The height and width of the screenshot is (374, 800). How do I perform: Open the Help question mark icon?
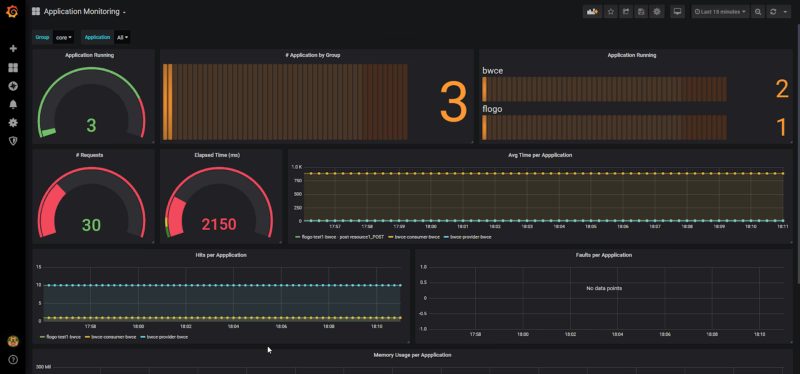click(x=13, y=360)
